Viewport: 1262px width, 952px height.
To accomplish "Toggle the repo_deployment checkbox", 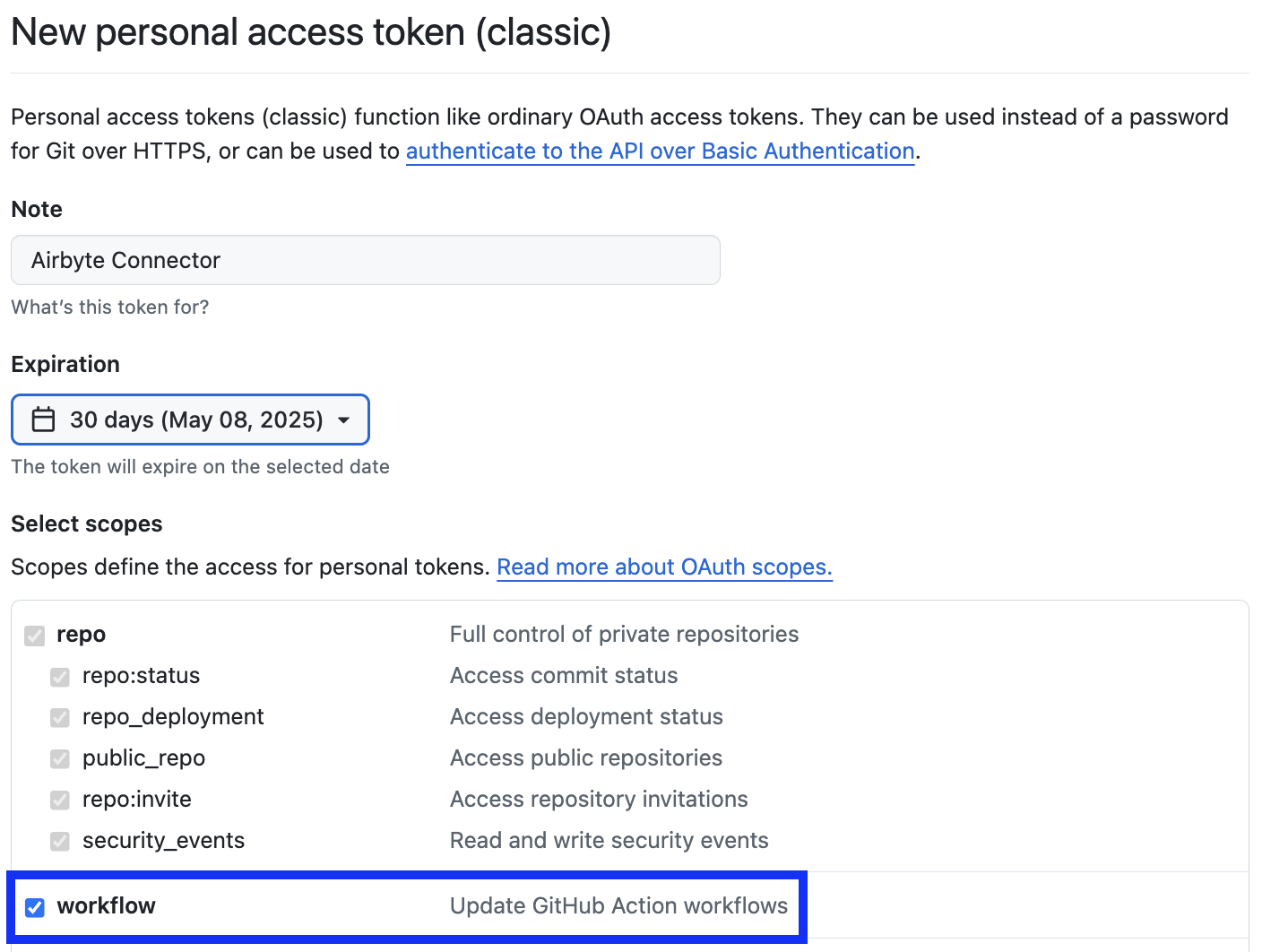I will pos(60,718).
